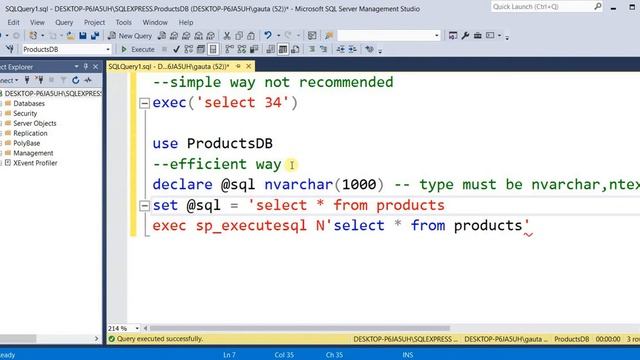
Task: Click the Undo arrow icon
Action: 268,36
